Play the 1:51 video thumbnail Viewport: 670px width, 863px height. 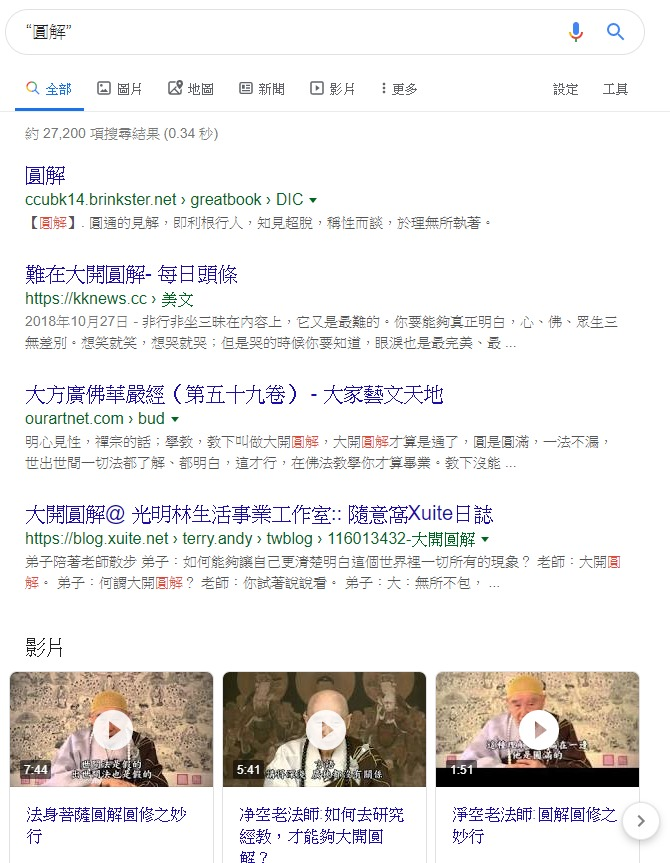[x=537, y=729]
